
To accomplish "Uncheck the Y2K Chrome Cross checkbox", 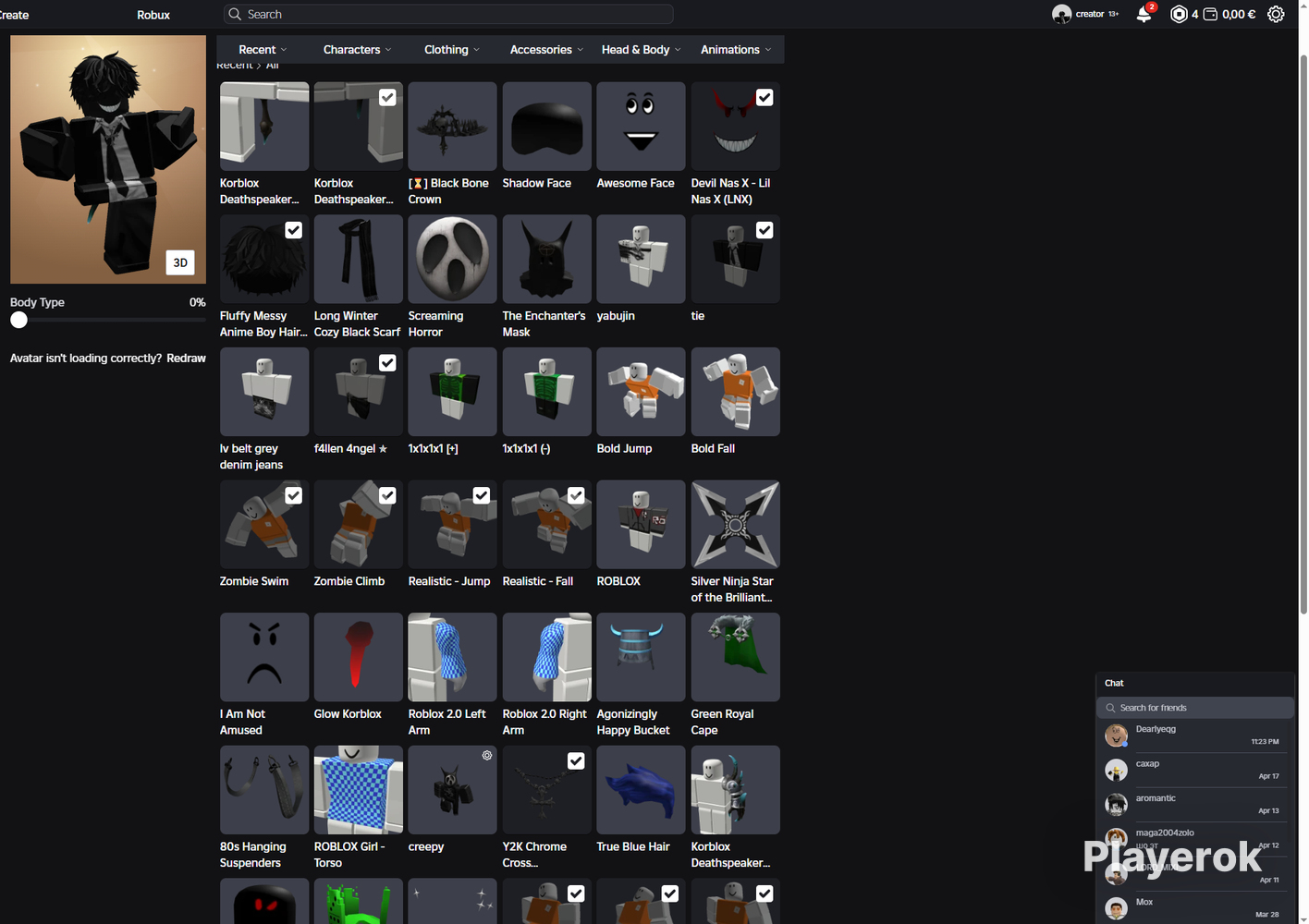I will tap(576, 760).
